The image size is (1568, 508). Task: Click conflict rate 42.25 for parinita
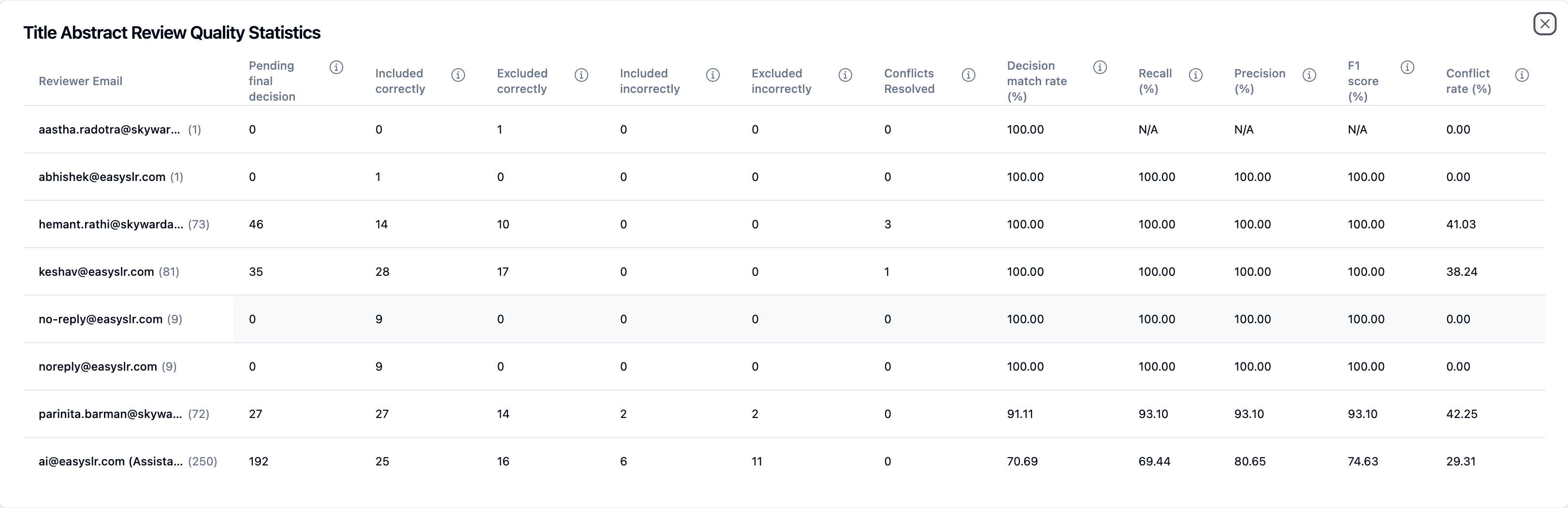pos(1462,414)
